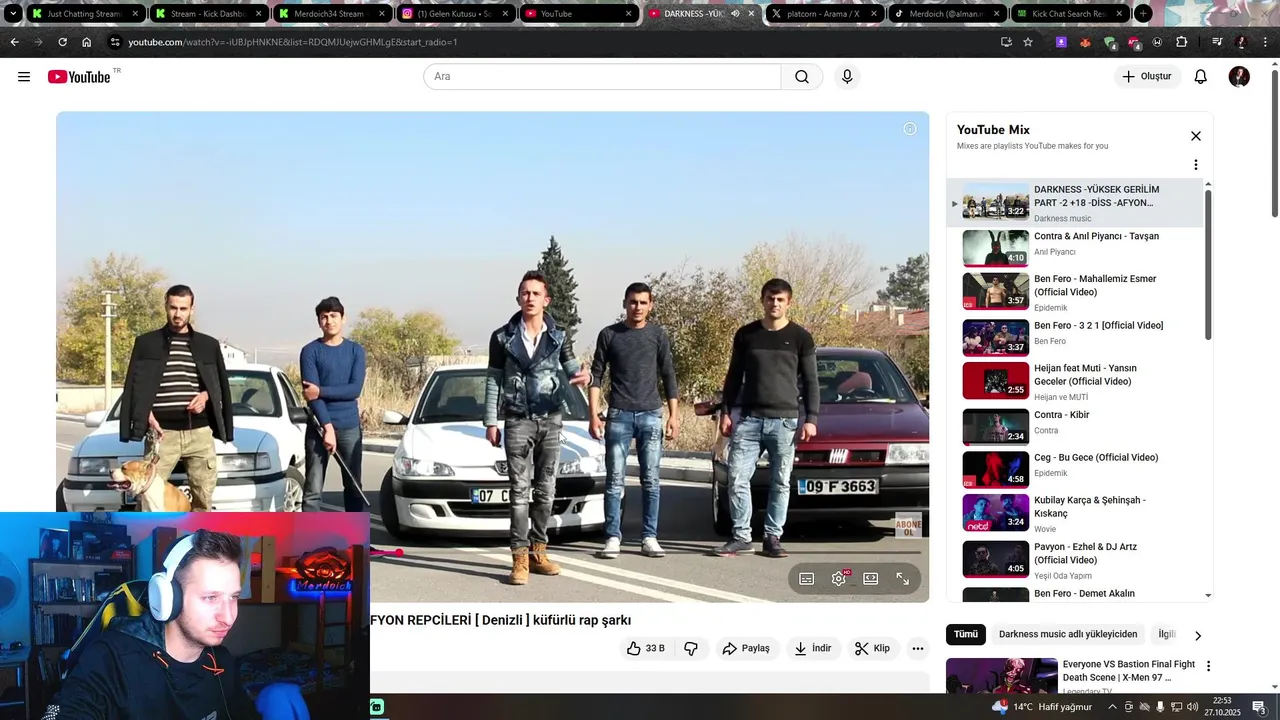Open the taskbar volume speaker icon
Screen dimensions: 1280x720
(1192, 707)
